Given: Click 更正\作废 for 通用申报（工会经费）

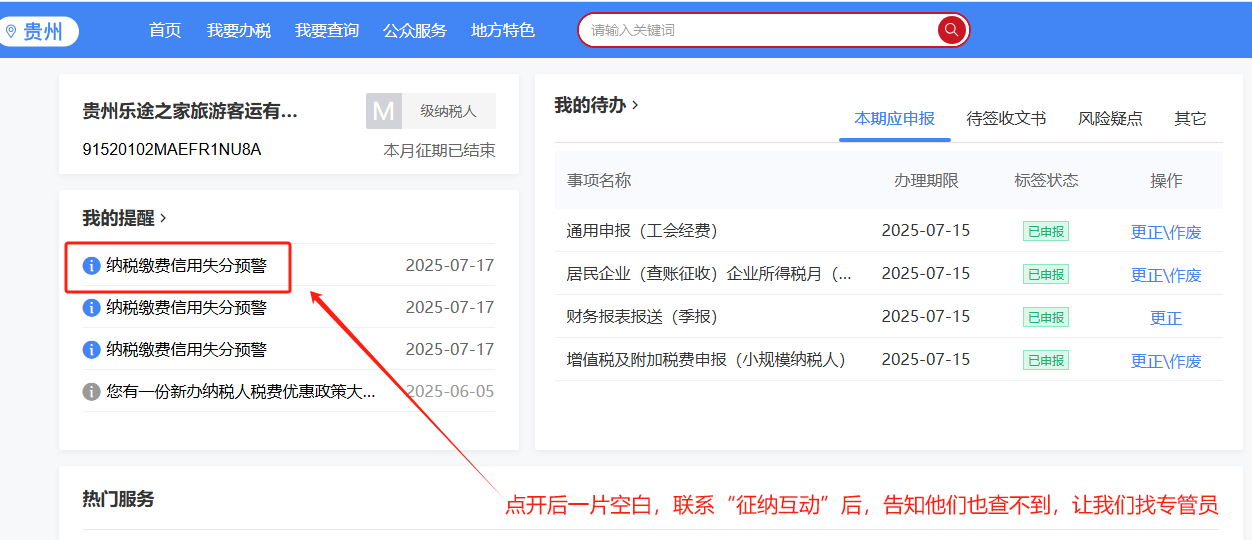Looking at the screenshot, I should click(x=1166, y=232).
